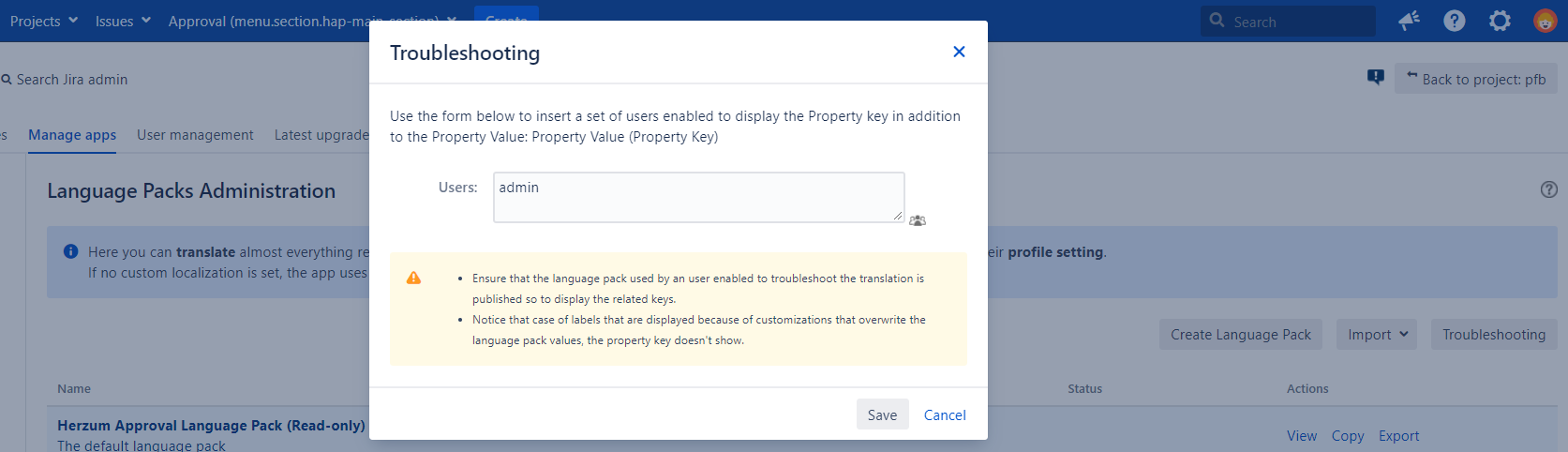Click the feedback comment icon near Back to project

point(1375,78)
